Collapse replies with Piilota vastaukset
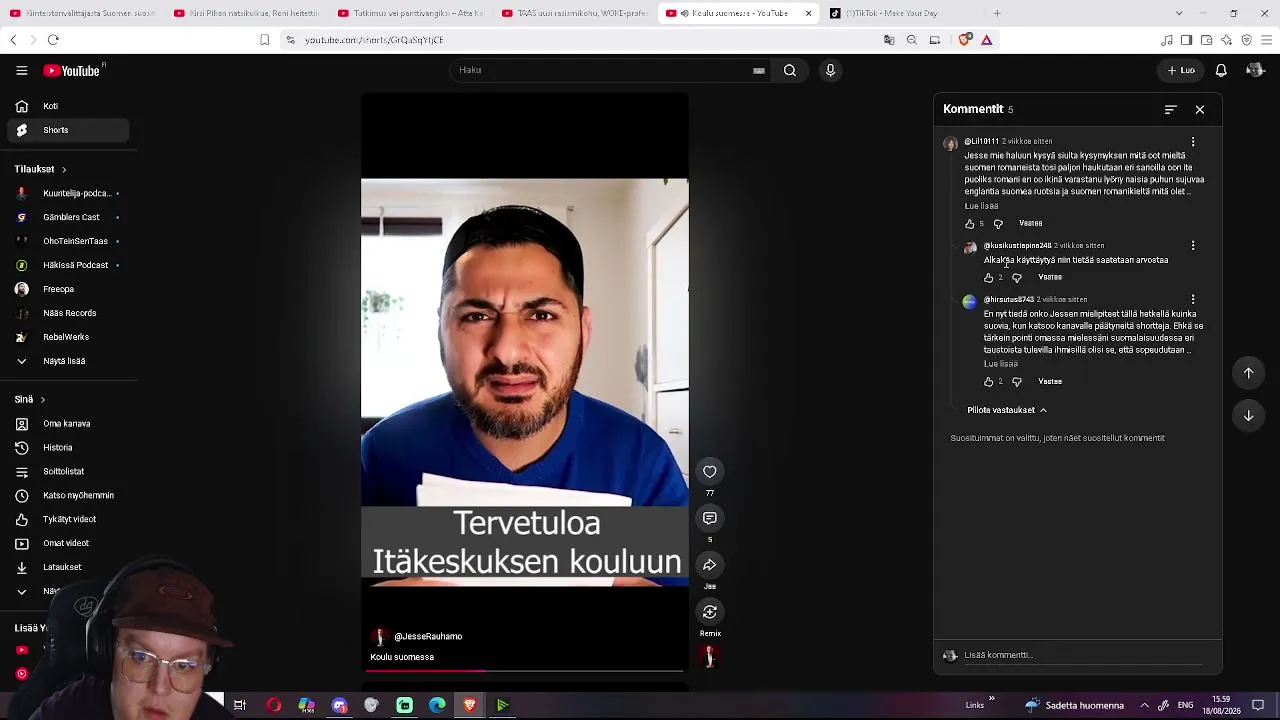Viewport: 1280px width, 720px height. coord(1007,410)
